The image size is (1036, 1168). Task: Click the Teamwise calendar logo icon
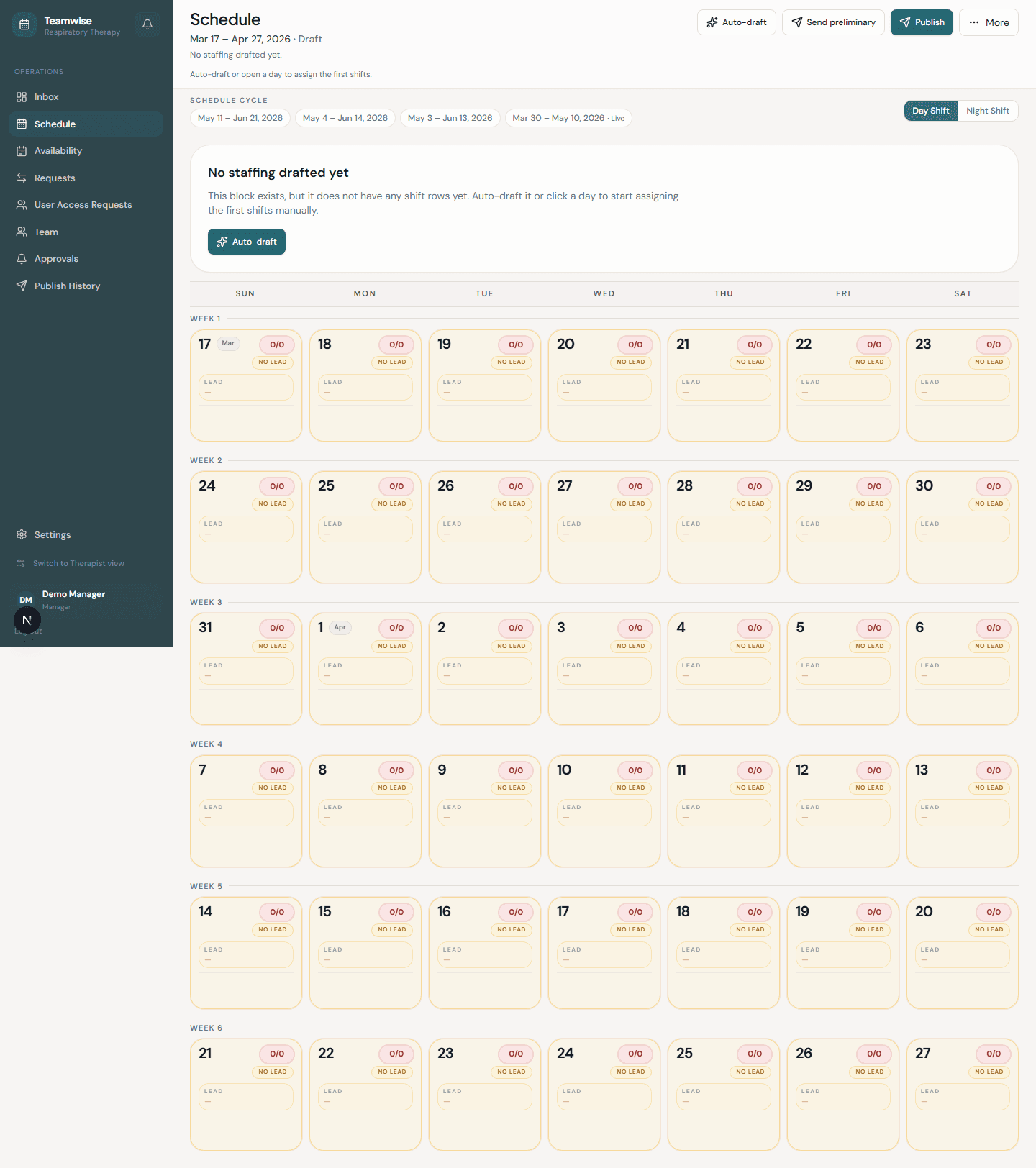(x=24, y=24)
